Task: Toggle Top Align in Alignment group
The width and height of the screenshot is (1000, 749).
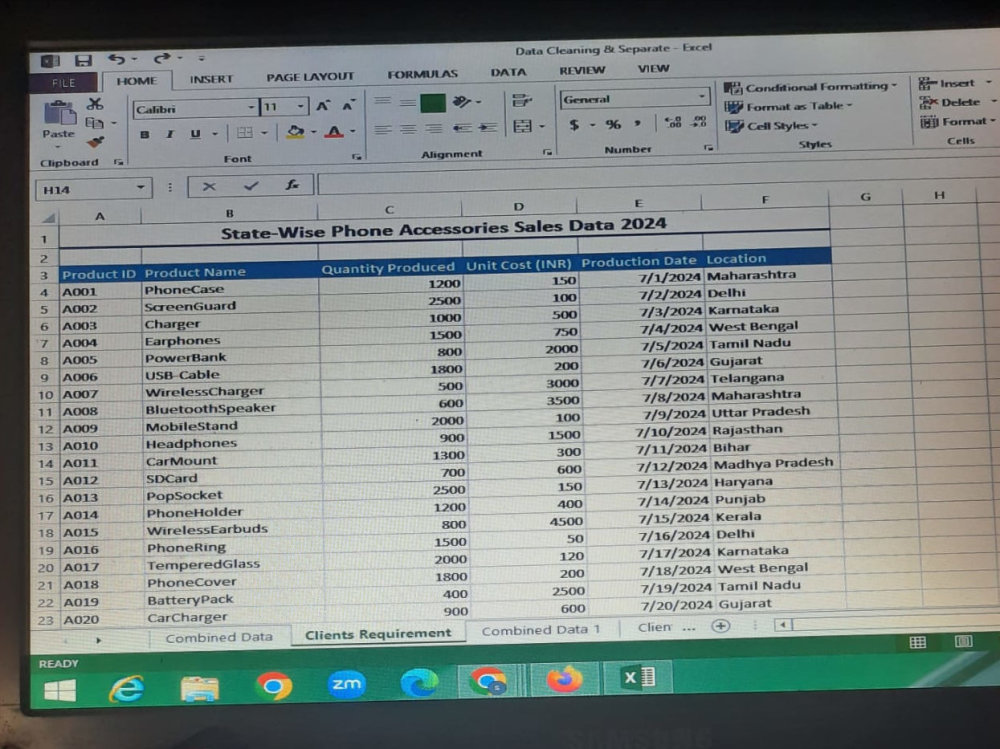Action: [x=383, y=101]
